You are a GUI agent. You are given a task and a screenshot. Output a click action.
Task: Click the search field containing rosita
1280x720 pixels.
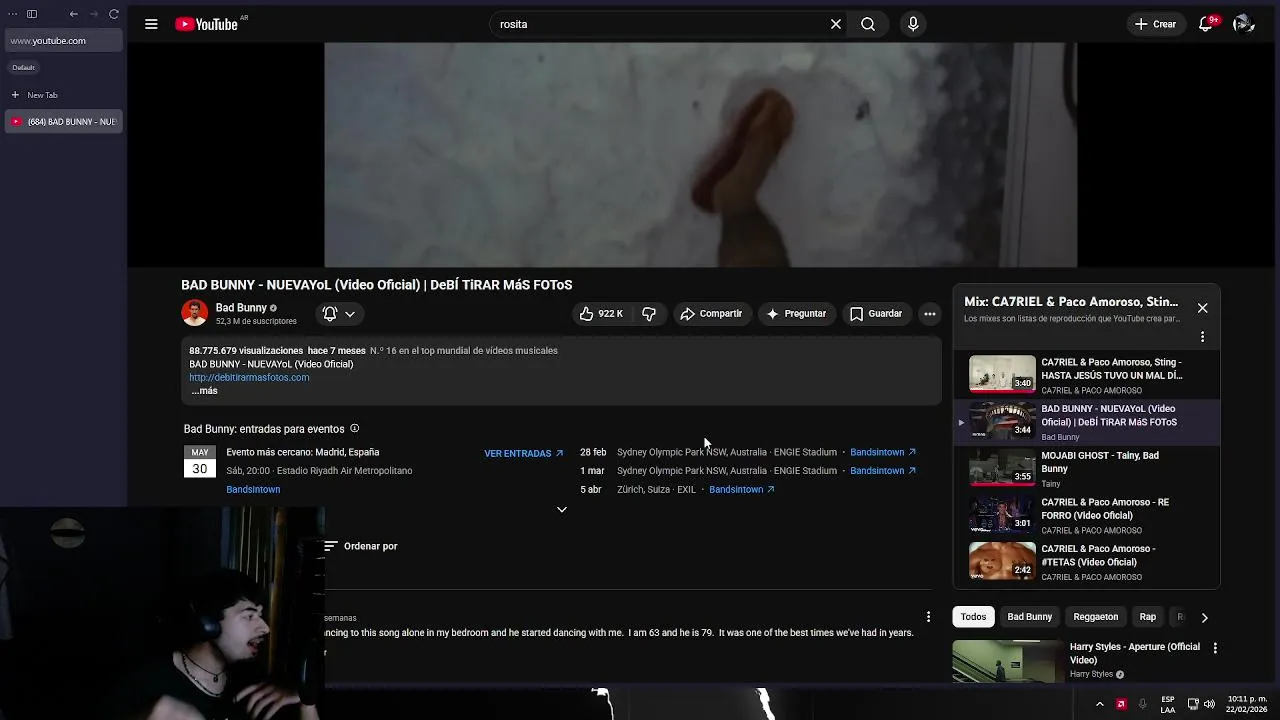pos(660,24)
